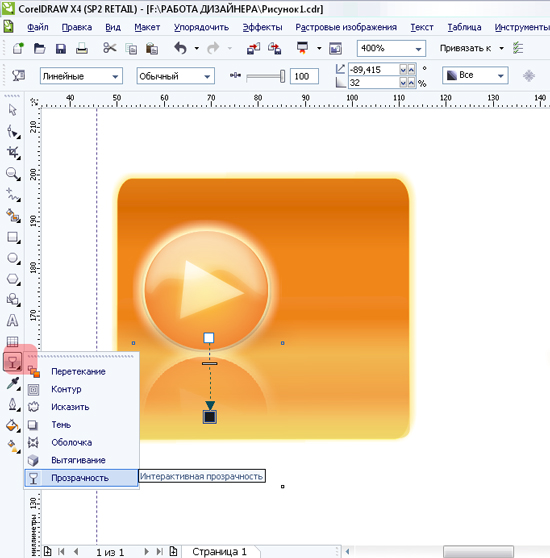Click the transparency midpoint value field 100
The height and width of the screenshot is (558, 550).
(x=304, y=76)
